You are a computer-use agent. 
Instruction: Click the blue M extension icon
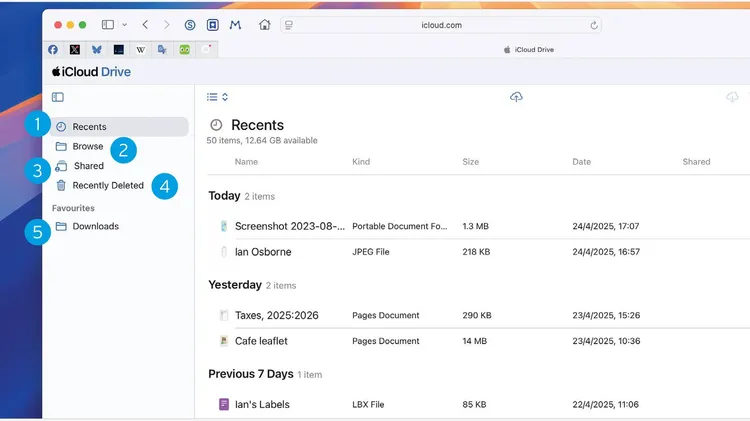coord(235,25)
